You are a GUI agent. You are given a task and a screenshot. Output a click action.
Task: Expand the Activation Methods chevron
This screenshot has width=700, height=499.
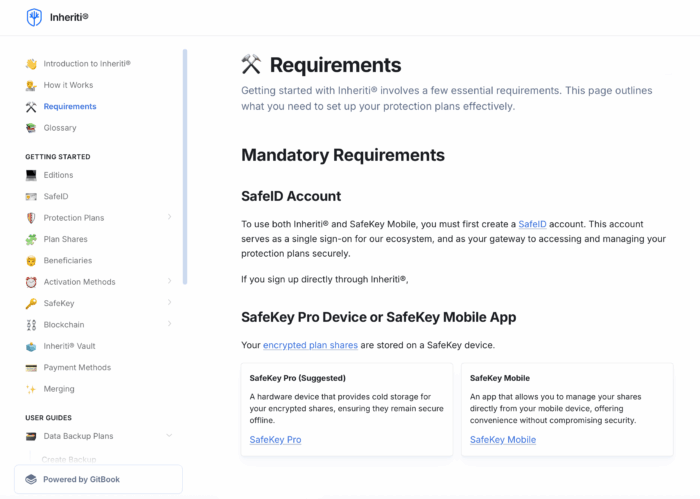[x=169, y=282]
